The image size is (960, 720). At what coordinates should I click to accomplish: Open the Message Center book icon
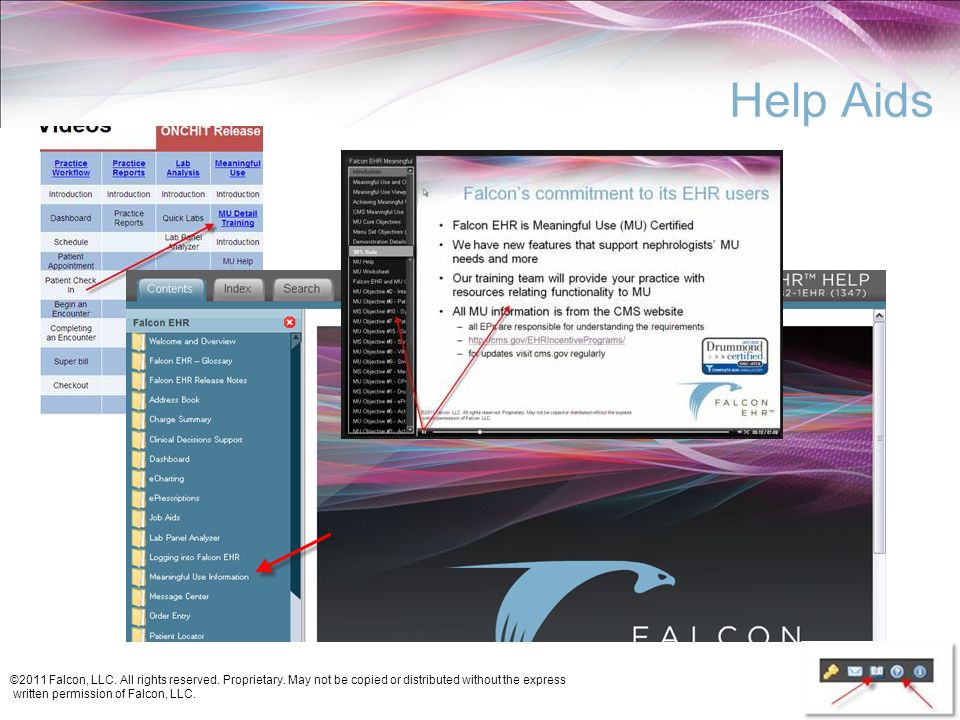(138, 596)
